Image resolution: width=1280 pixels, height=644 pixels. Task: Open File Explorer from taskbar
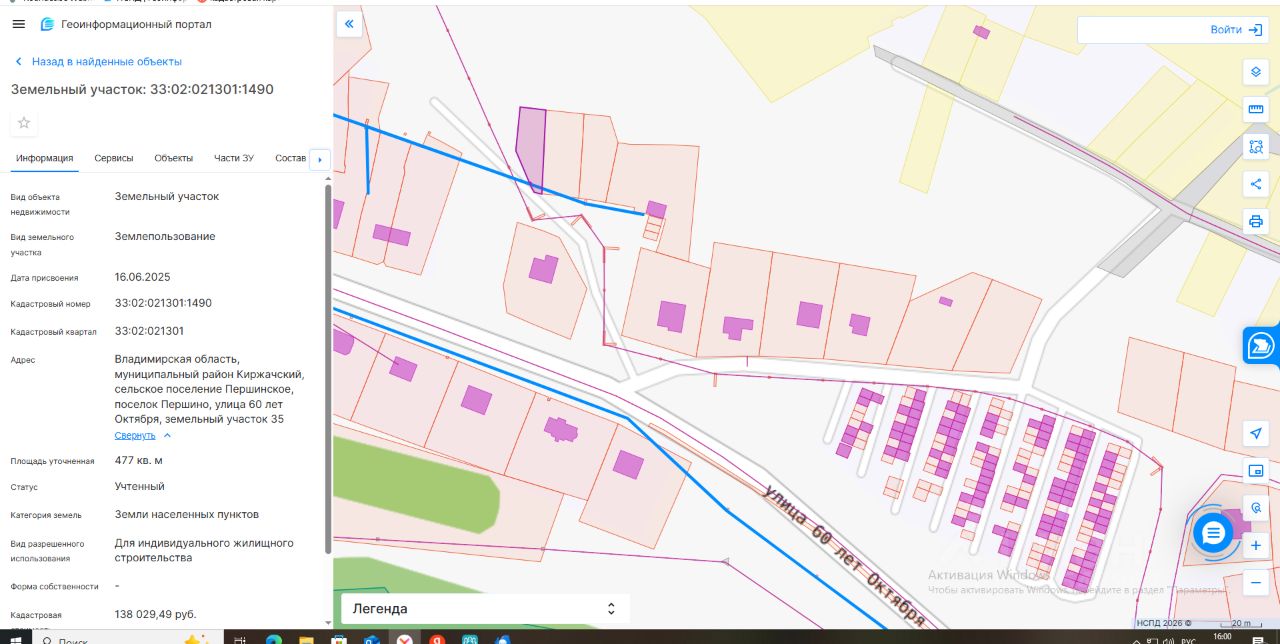pyautogui.click(x=306, y=639)
